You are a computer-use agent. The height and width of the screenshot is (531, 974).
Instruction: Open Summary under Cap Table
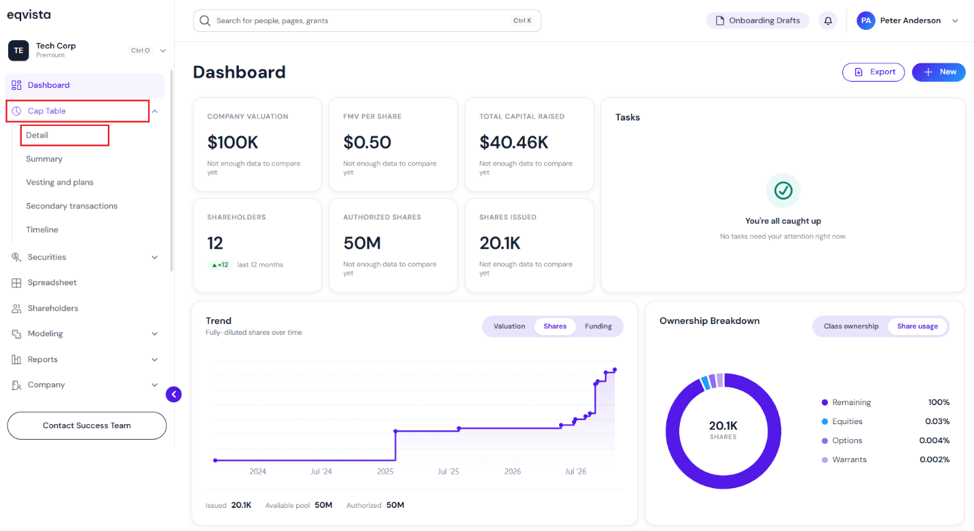point(44,159)
